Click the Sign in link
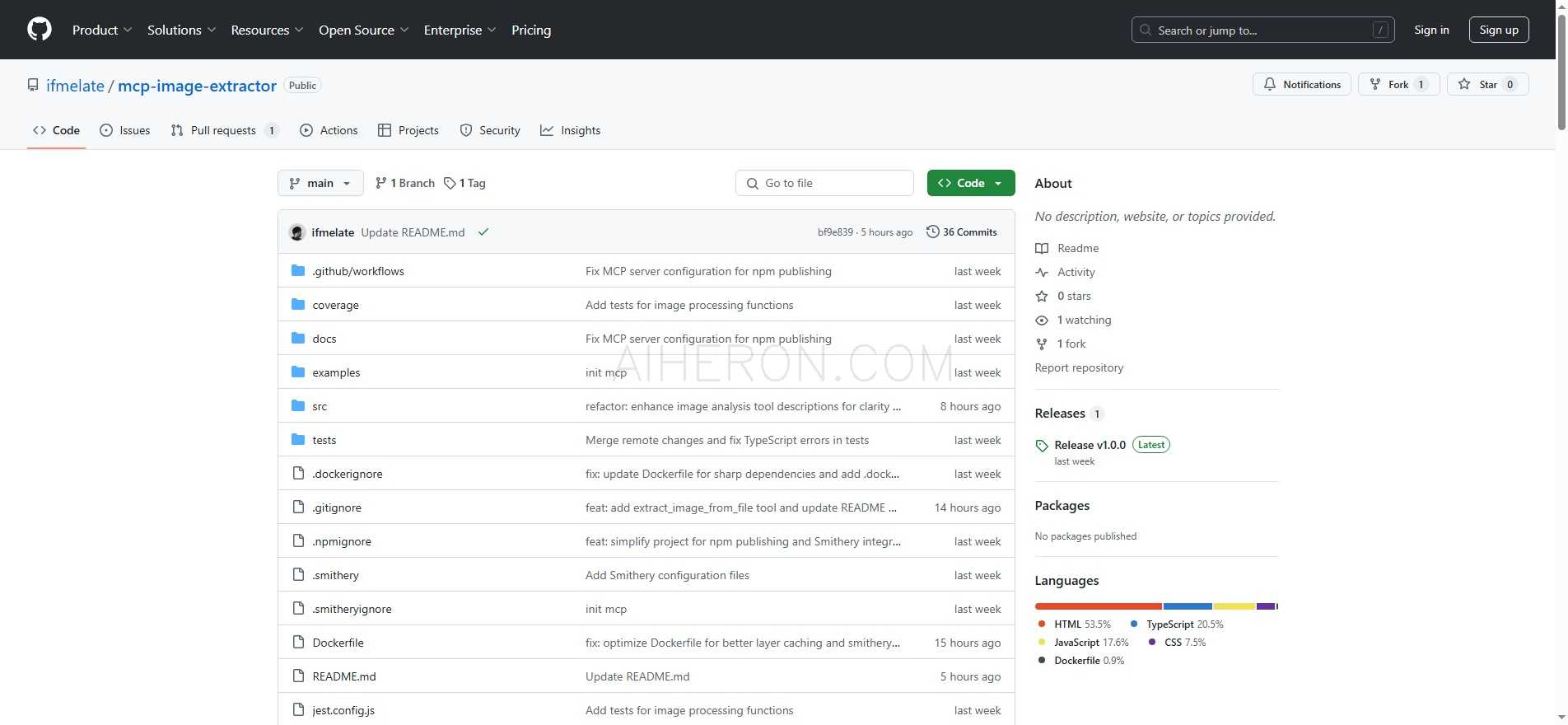The width and height of the screenshot is (1568, 725). click(1431, 30)
